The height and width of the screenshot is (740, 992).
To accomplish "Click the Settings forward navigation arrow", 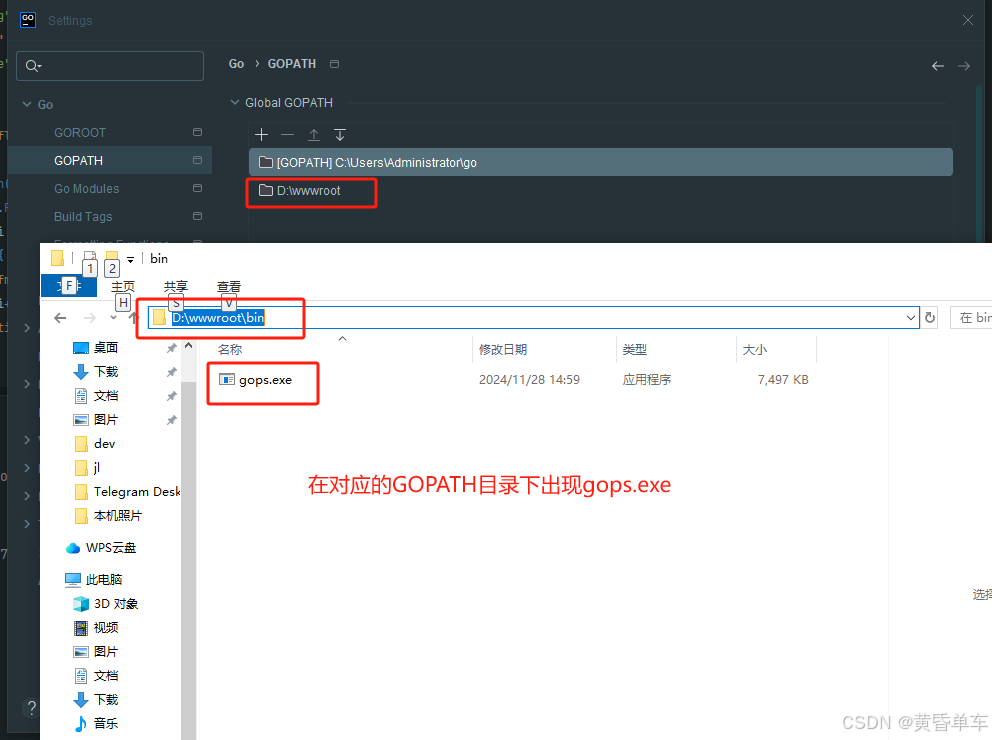I will (x=964, y=66).
